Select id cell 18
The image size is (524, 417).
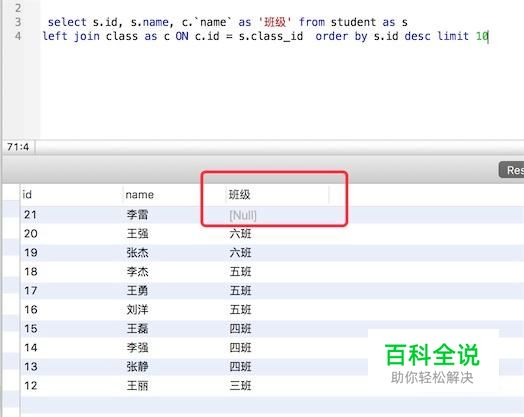tap(30, 272)
